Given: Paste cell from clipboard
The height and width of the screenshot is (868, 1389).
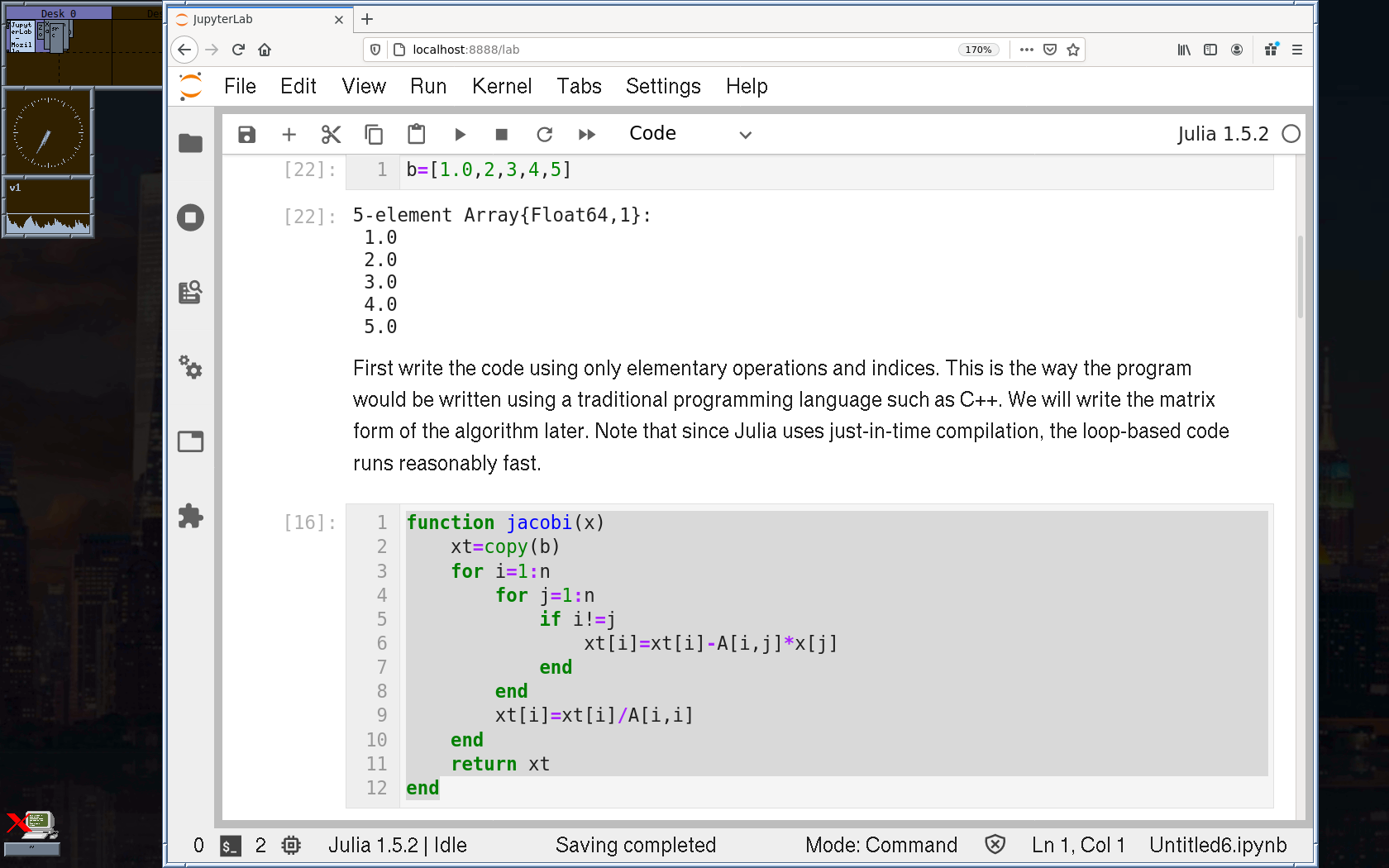Looking at the screenshot, I should (x=417, y=134).
